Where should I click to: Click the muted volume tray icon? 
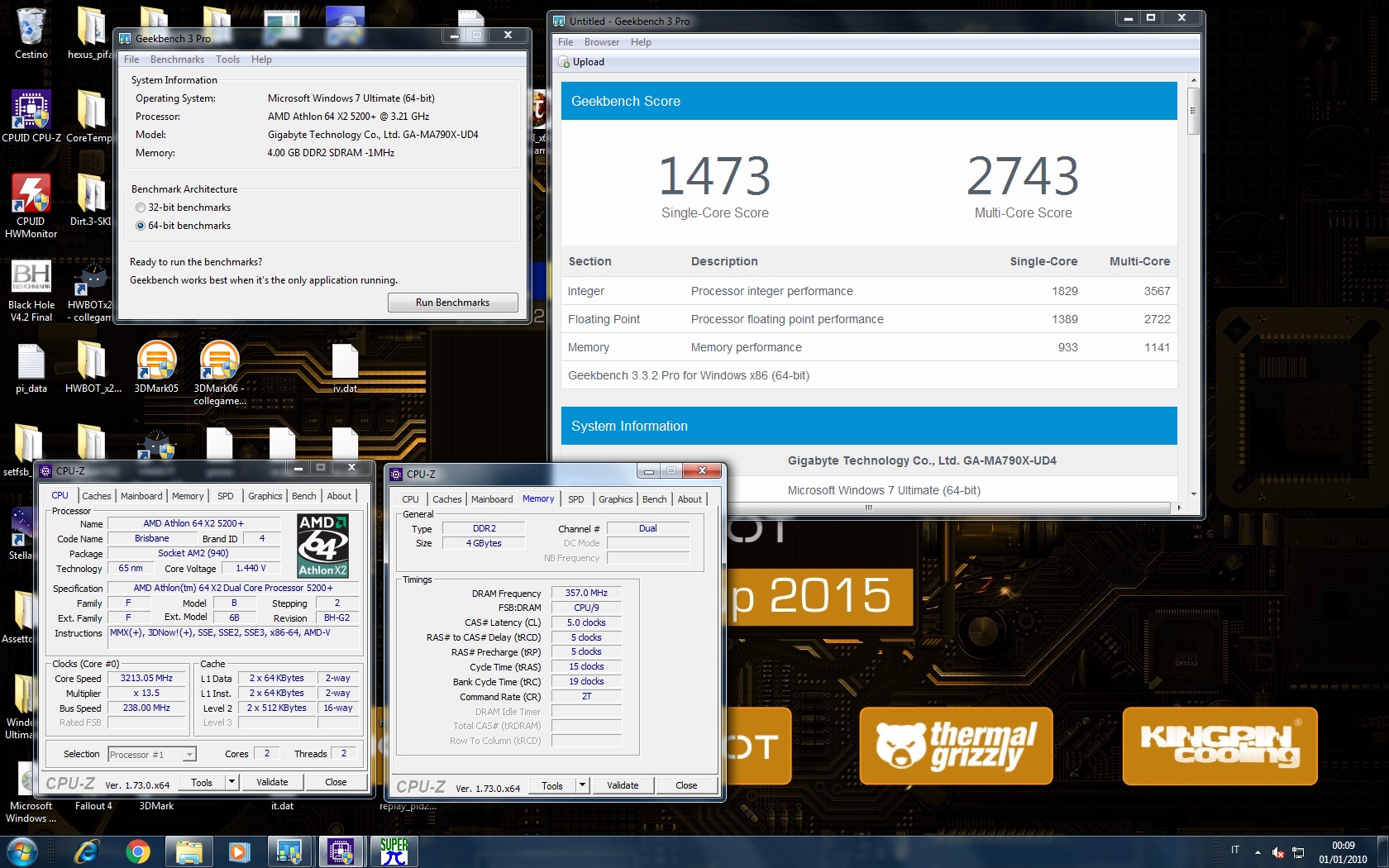coord(1278,852)
